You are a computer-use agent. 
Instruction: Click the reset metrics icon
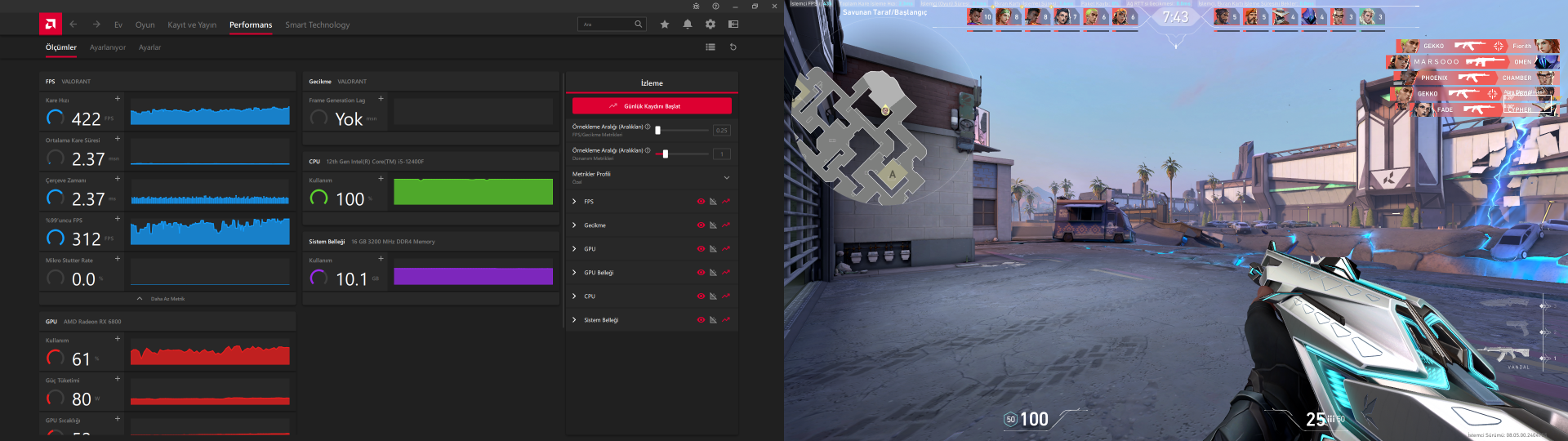click(x=733, y=47)
